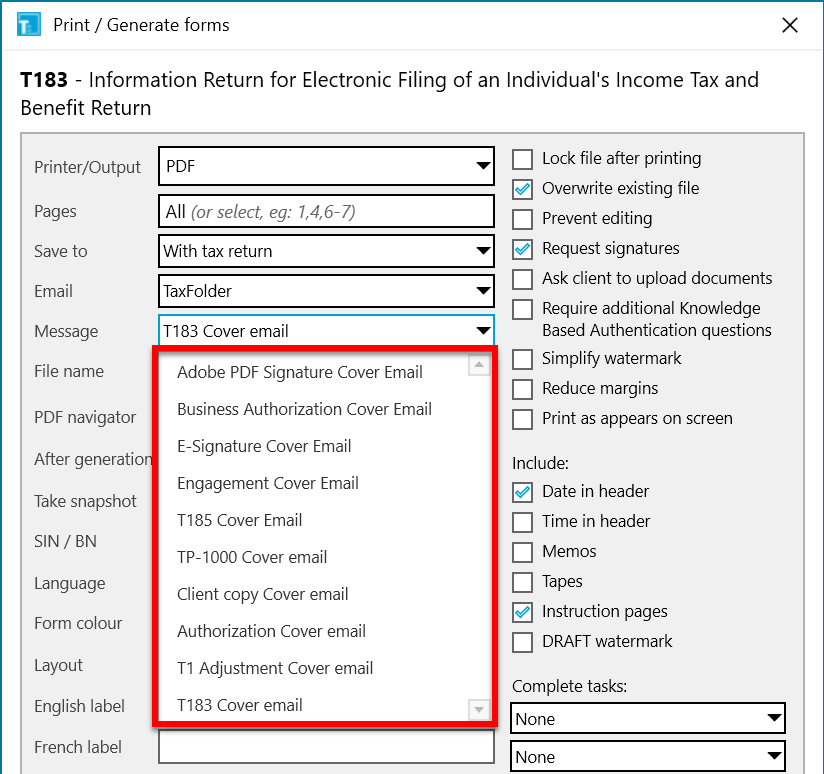Click the French label text field
Screen dimensions: 824x774
coord(326,747)
